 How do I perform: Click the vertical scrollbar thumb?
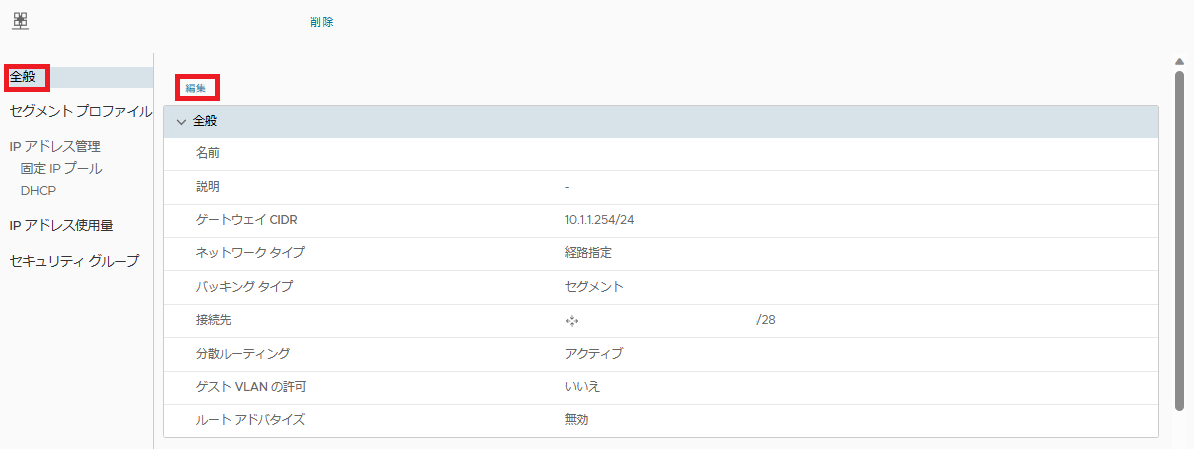coord(1179,240)
